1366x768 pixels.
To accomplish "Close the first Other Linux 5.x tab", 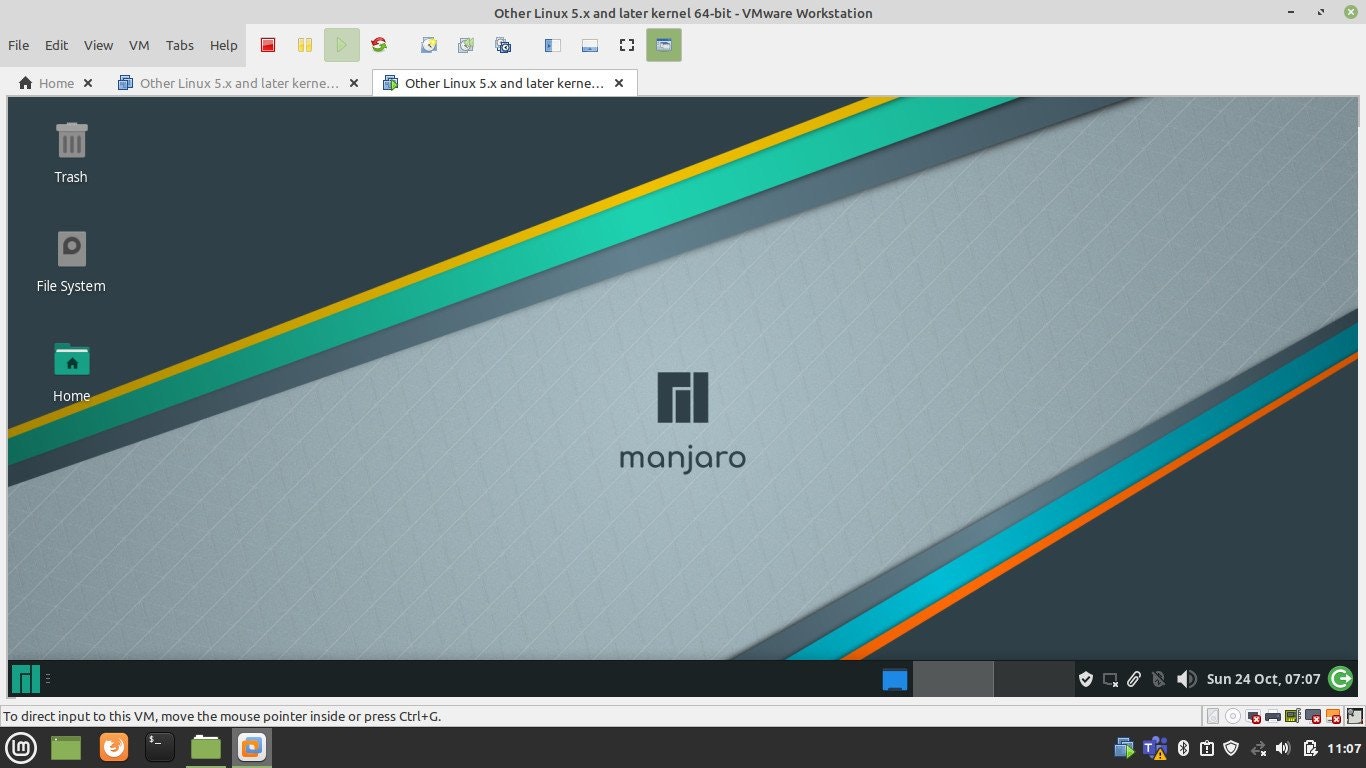I will pos(353,83).
